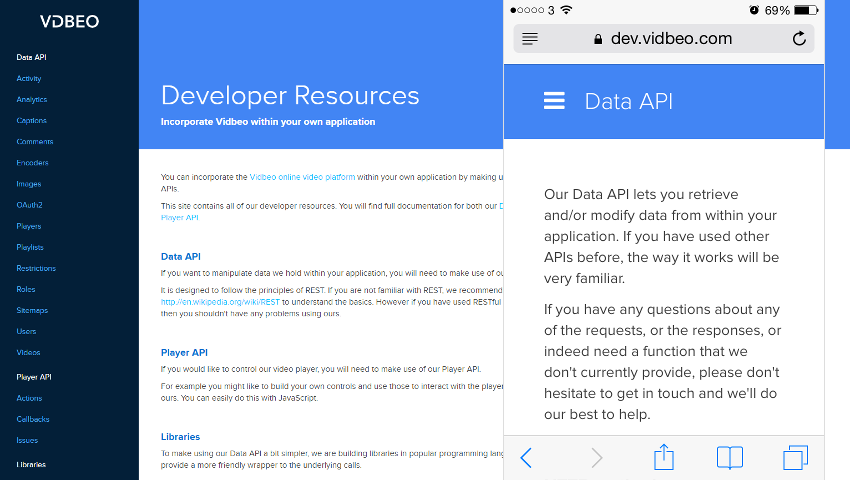Open Comments sidebar entry

pos(35,142)
